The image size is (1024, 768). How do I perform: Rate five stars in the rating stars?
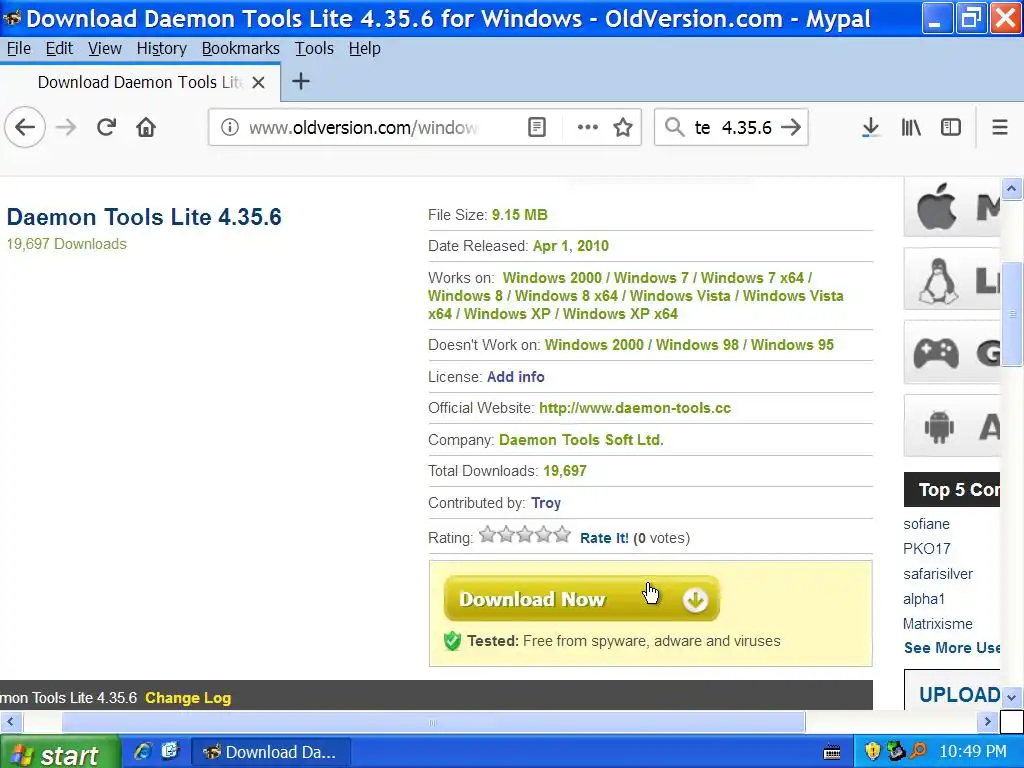click(562, 536)
